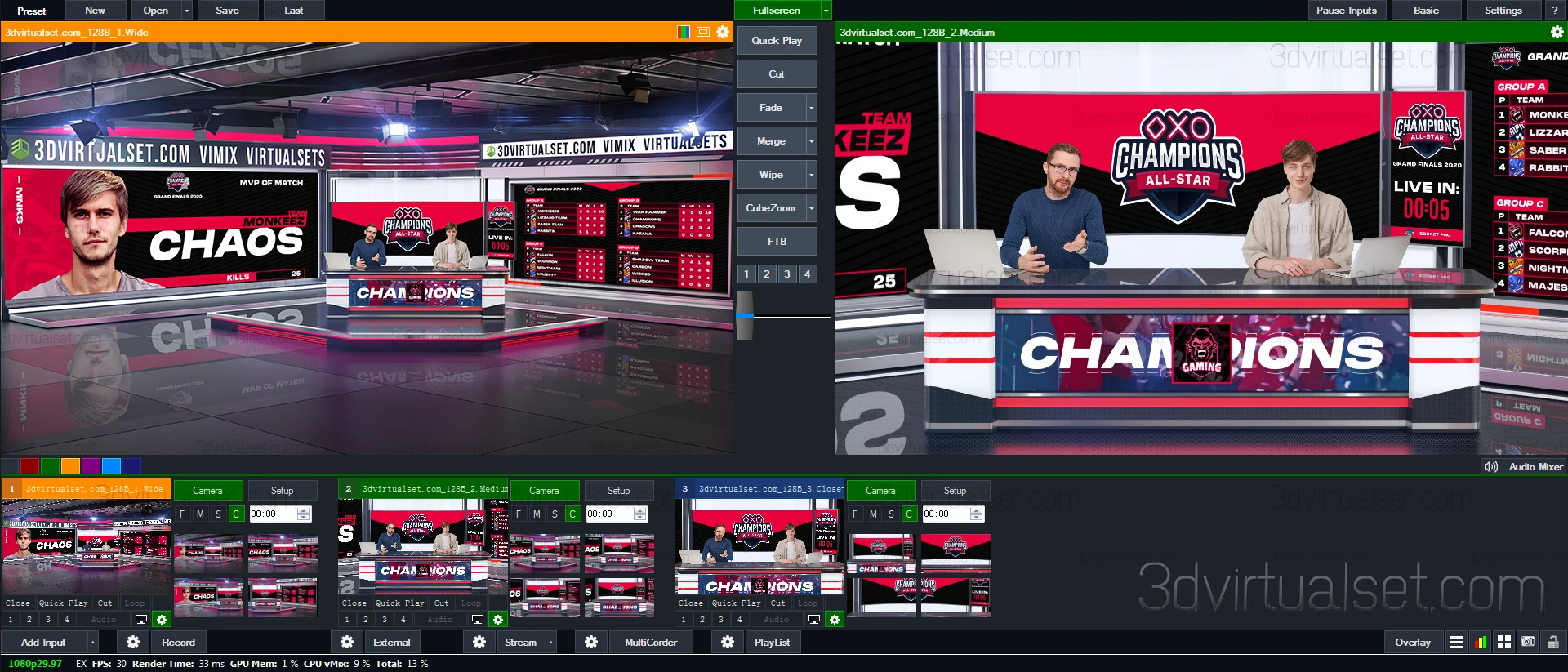The height and width of the screenshot is (672, 1568).
Task: Select Camera tab of input 1
Action: pyautogui.click(x=207, y=491)
